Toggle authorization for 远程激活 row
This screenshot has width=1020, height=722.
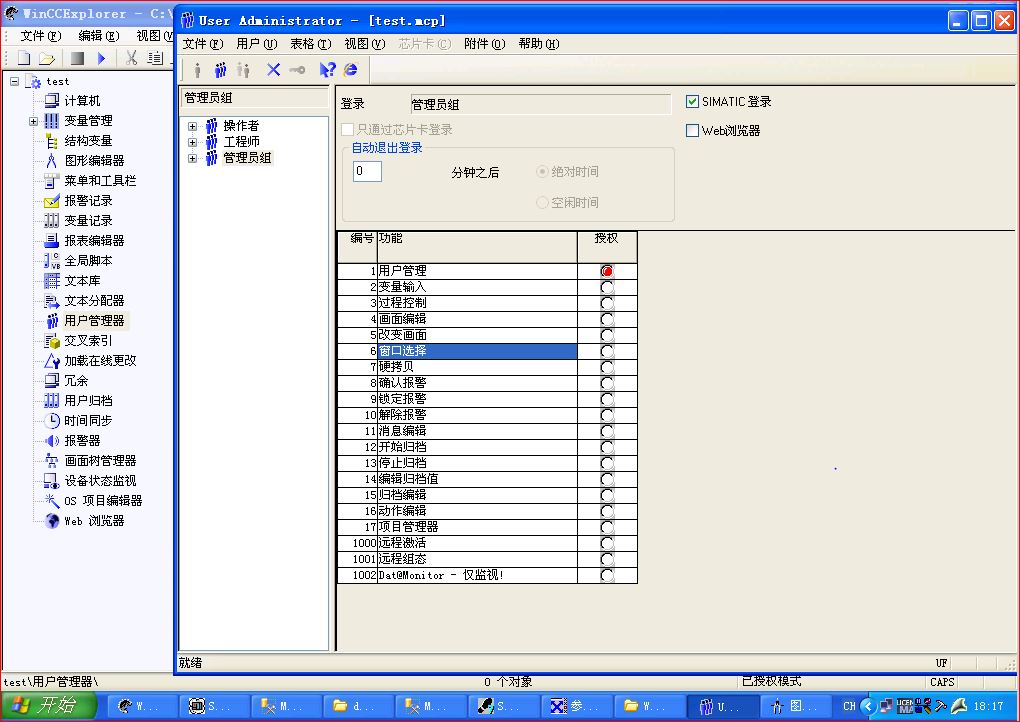(607, 543)
